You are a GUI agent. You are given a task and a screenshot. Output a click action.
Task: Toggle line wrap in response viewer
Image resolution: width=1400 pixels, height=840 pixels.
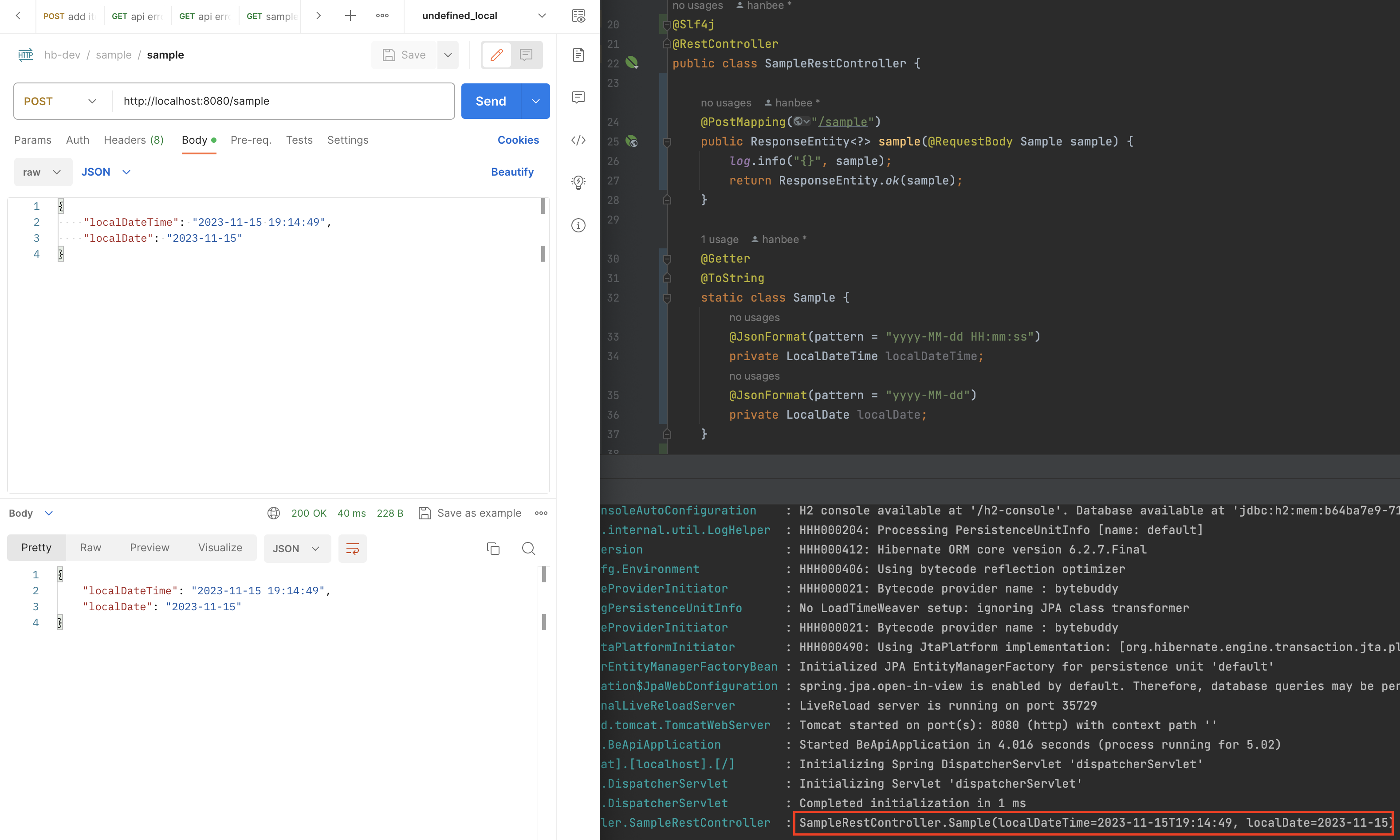[352, 548]
